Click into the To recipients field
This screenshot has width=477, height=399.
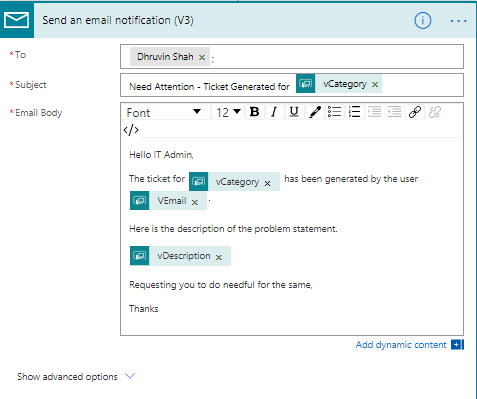(x=292, y=57)
